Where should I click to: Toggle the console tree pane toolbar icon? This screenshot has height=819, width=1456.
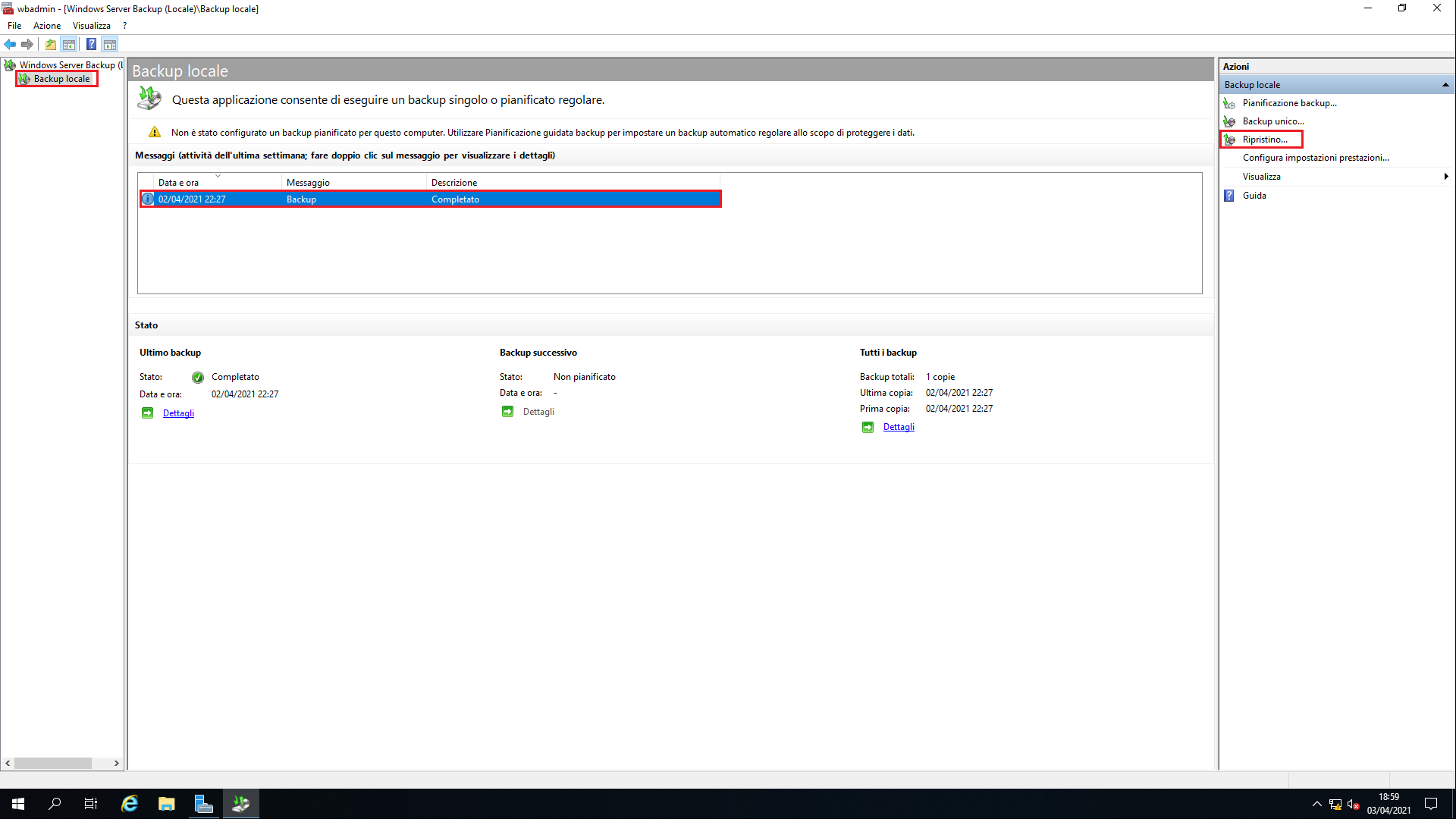(x=69, y=44)
